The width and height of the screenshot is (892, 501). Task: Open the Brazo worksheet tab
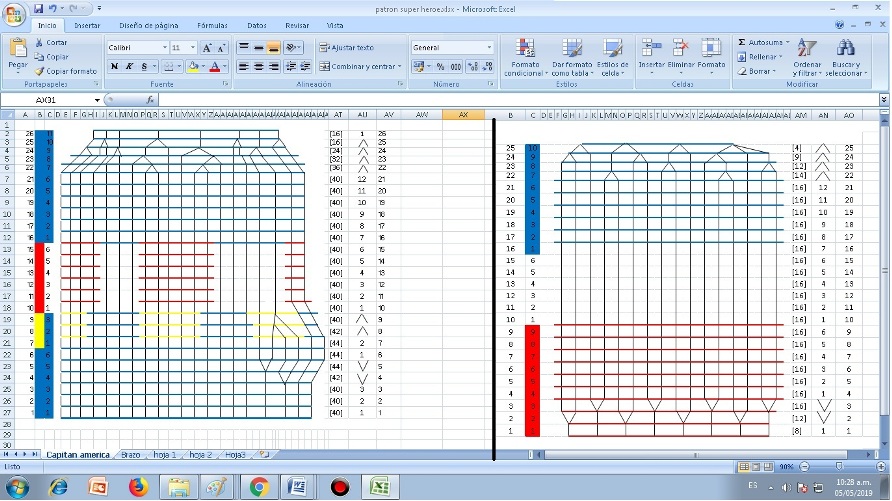(130, 455)
